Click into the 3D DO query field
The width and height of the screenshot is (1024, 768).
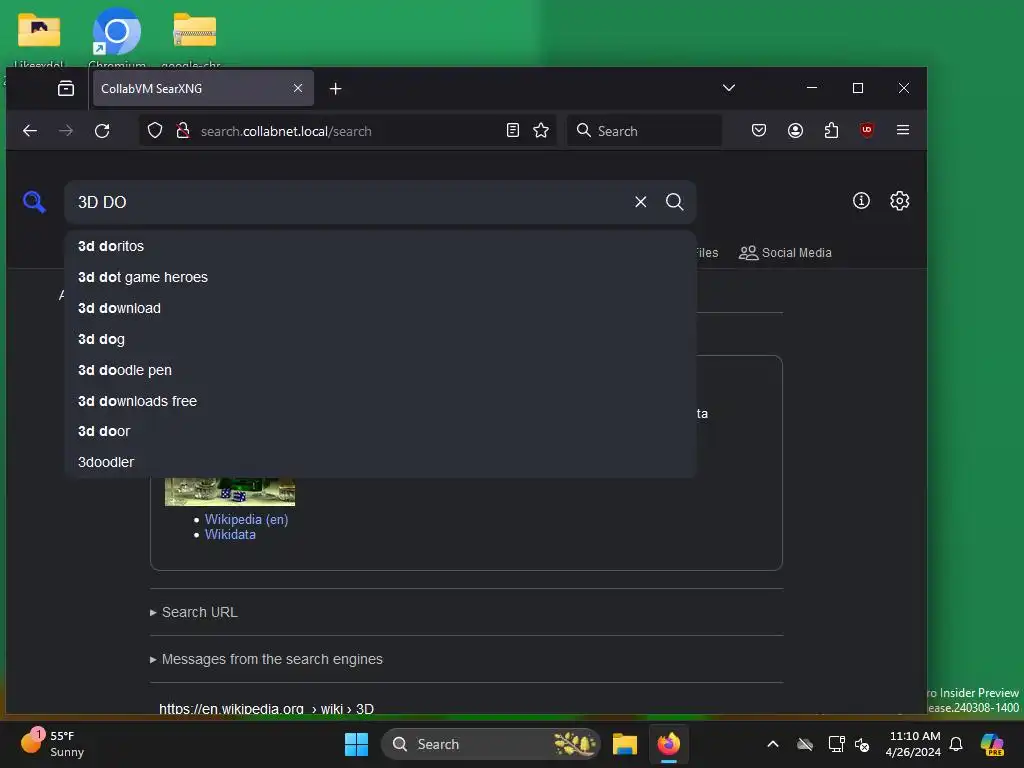pos(349,202)
